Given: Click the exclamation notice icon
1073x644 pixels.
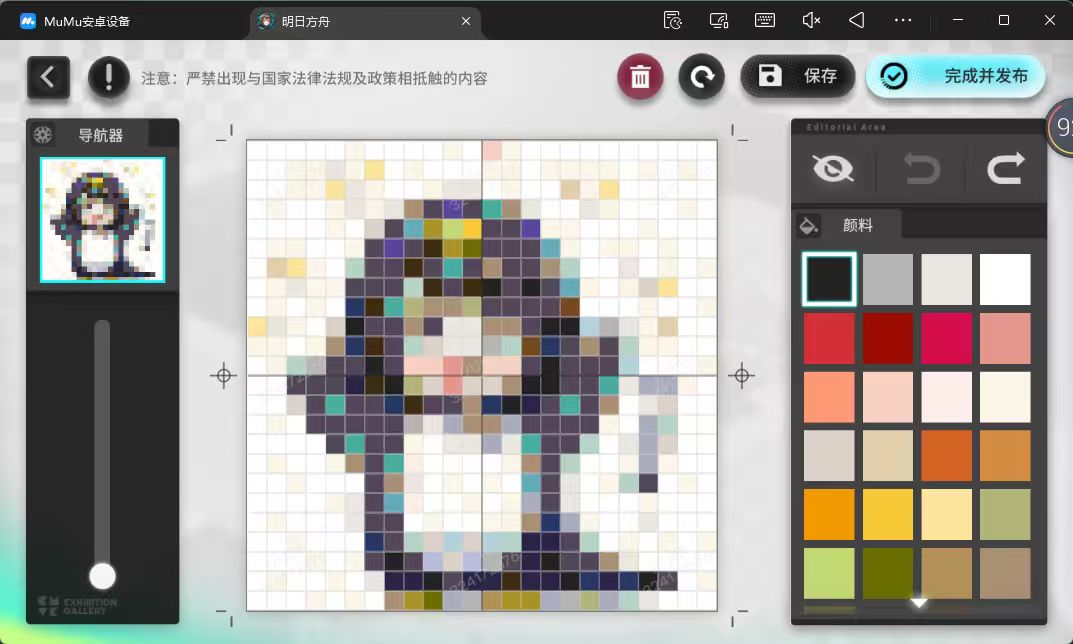Looking at the screenshot, I should [109, 77].
